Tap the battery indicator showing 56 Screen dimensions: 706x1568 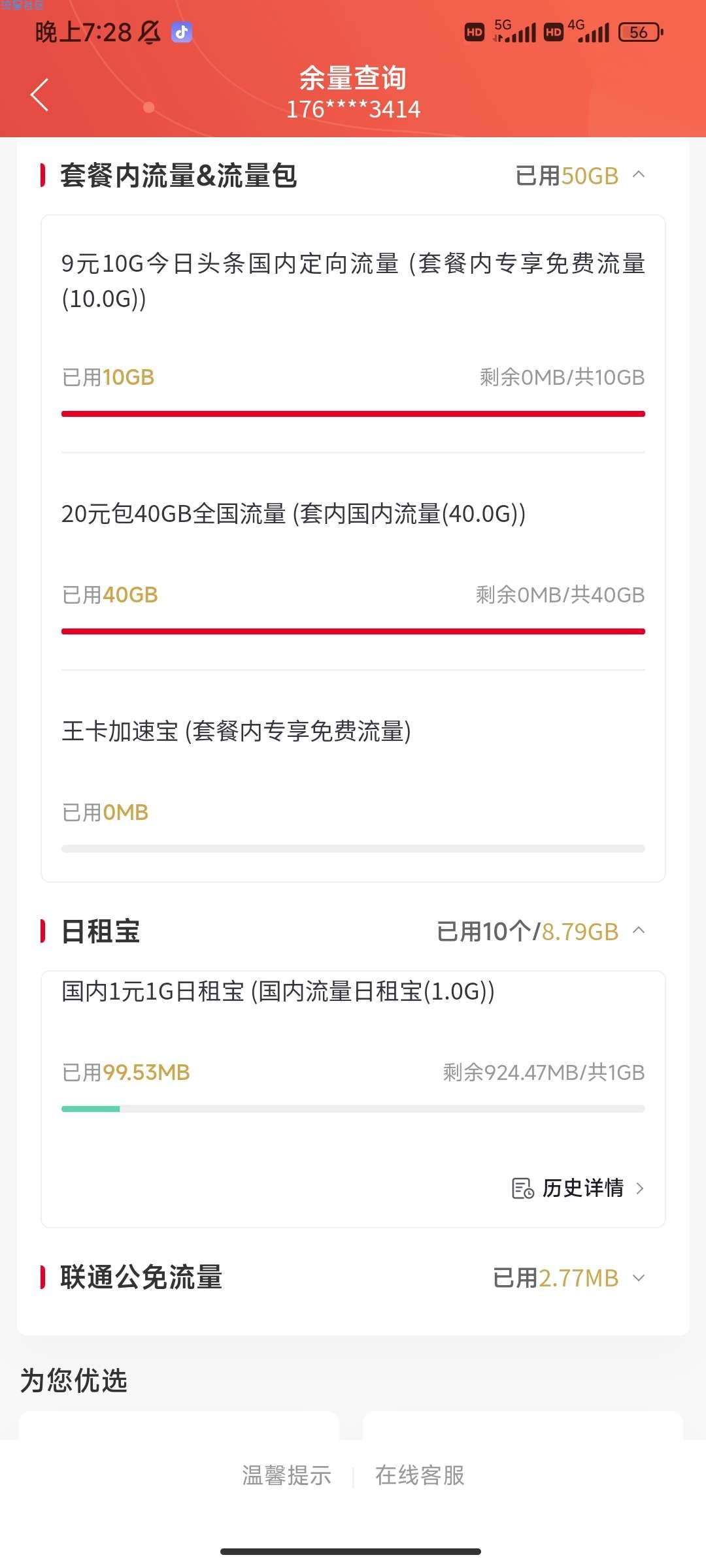pos(641,32)
